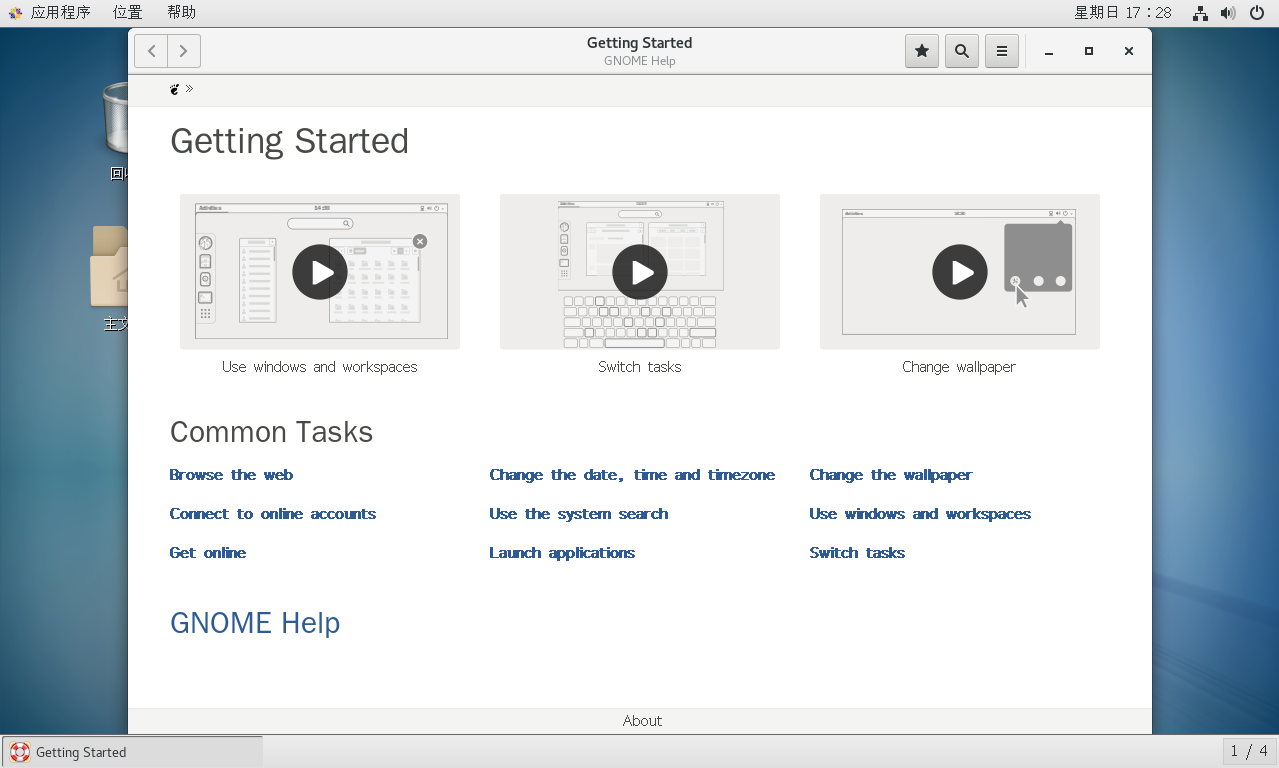Open the 位置 menu in top bar

pyautogui.click(x=127, y=12)
